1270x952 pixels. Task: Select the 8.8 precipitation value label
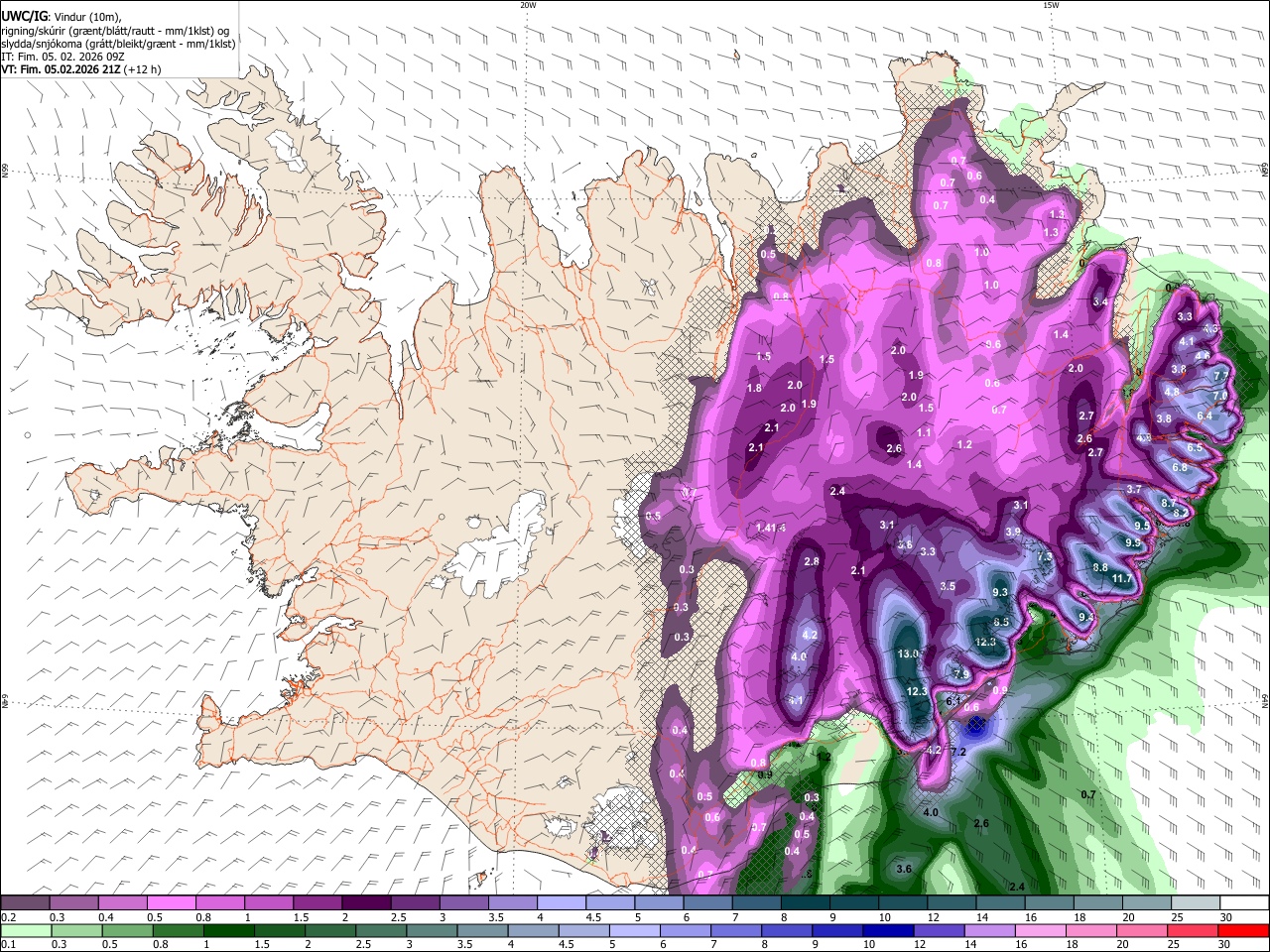pos(1099,567)
